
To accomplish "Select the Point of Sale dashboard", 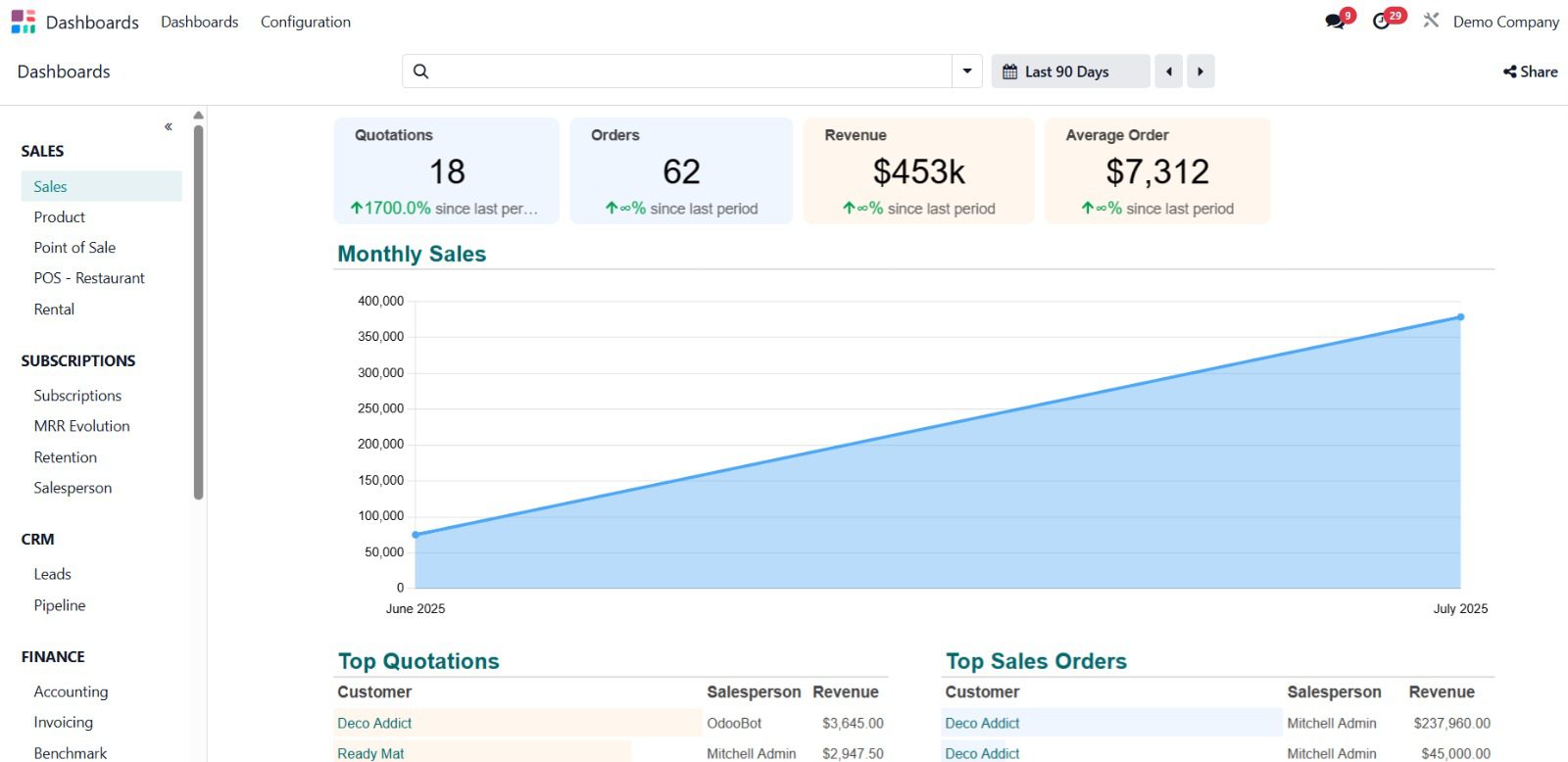I will point(74,248).
